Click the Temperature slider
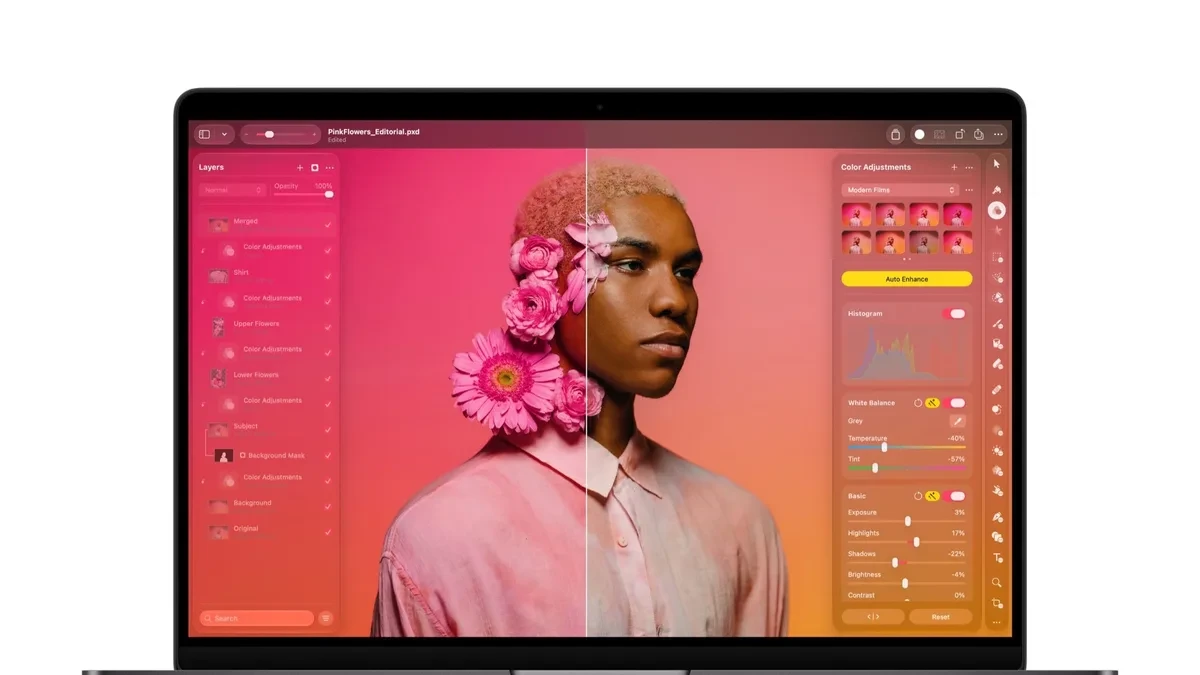This screenshot has width=1200, height=675. pos(906,447)
